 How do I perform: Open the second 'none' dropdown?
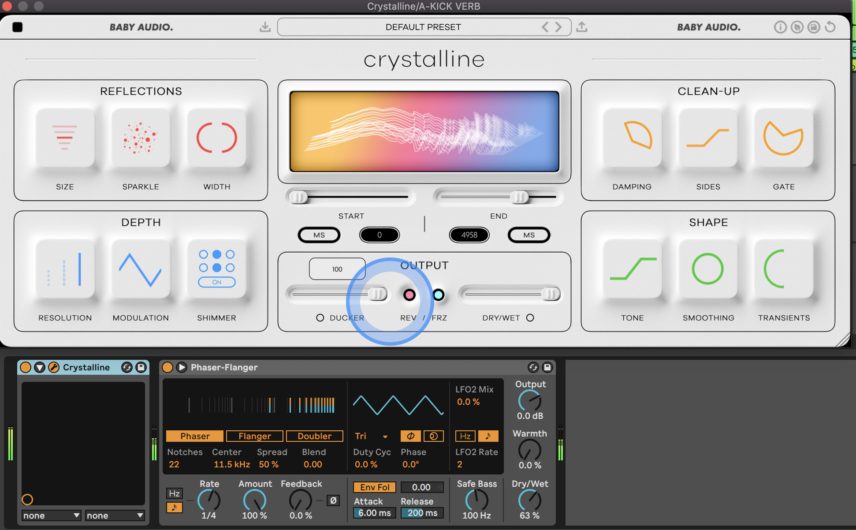click(x=115, y=515)
